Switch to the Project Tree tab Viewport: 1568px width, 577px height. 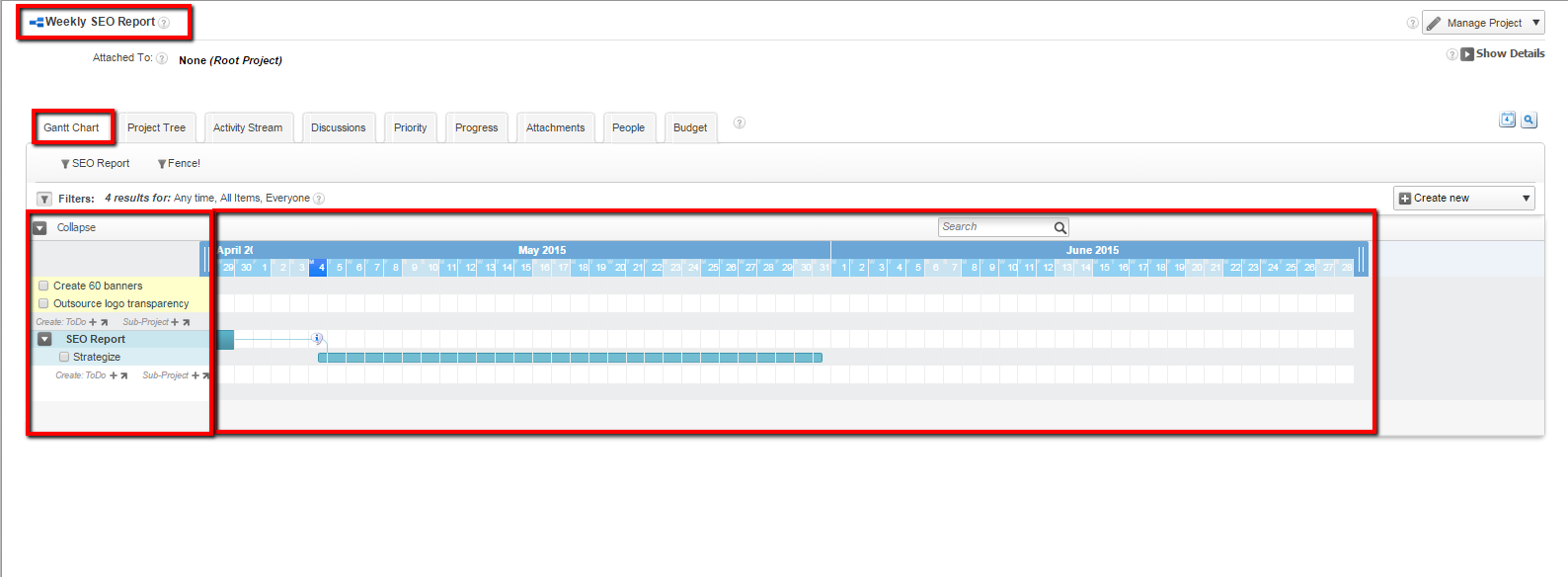[x=156, y=127]
